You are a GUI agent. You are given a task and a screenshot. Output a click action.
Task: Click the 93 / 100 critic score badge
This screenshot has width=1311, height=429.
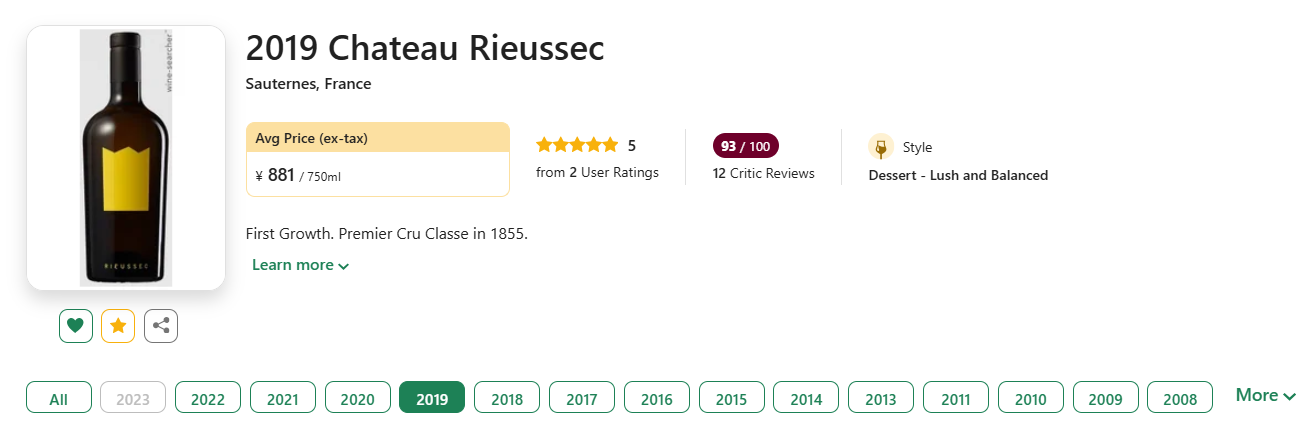coord(745,146)
